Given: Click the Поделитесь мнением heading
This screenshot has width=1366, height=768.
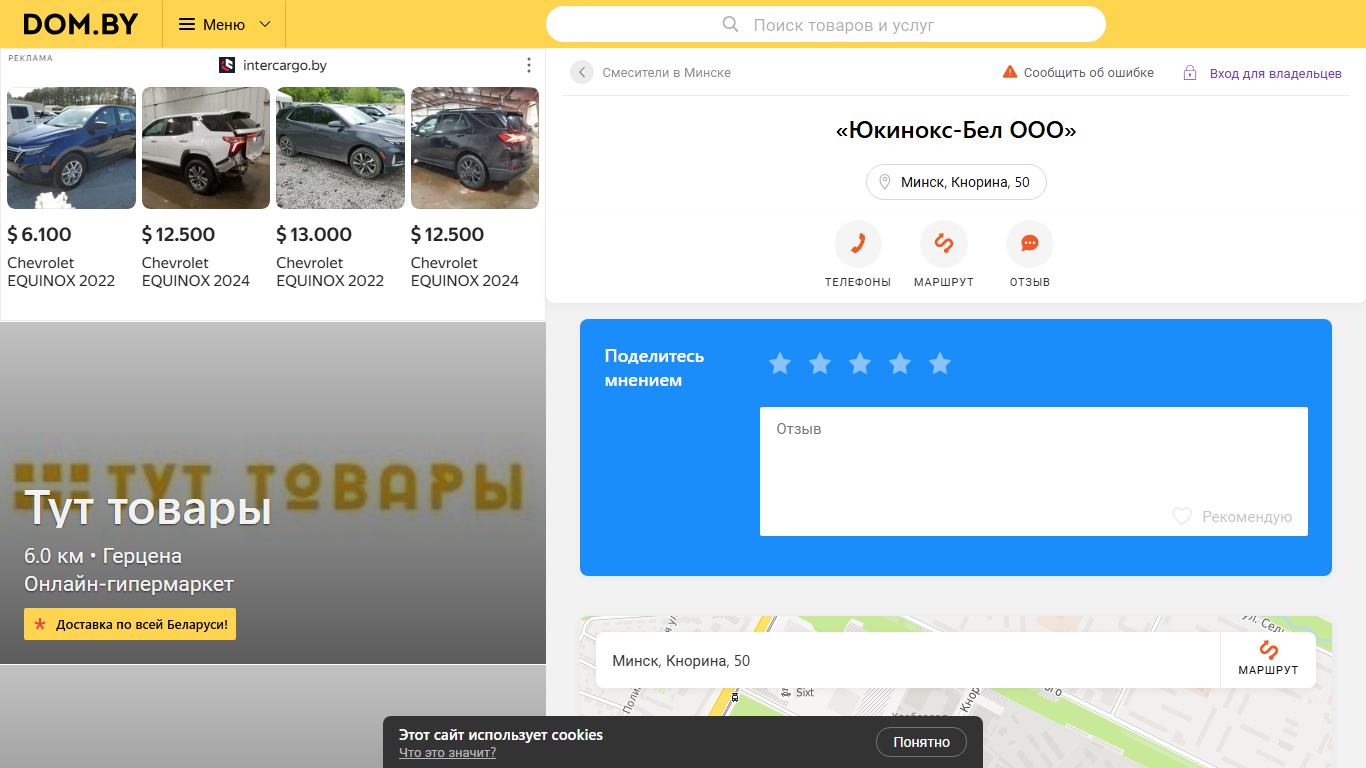Looking at the screenshot, I should (655, 368).
